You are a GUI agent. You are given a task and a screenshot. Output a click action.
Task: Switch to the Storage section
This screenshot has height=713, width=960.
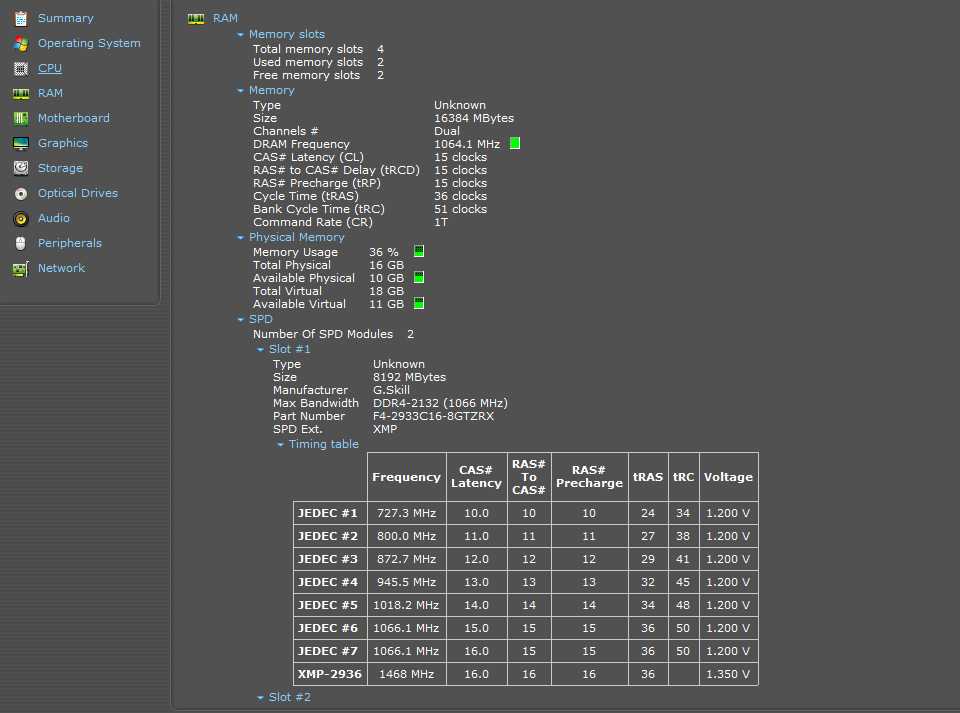tap(60, 168)
